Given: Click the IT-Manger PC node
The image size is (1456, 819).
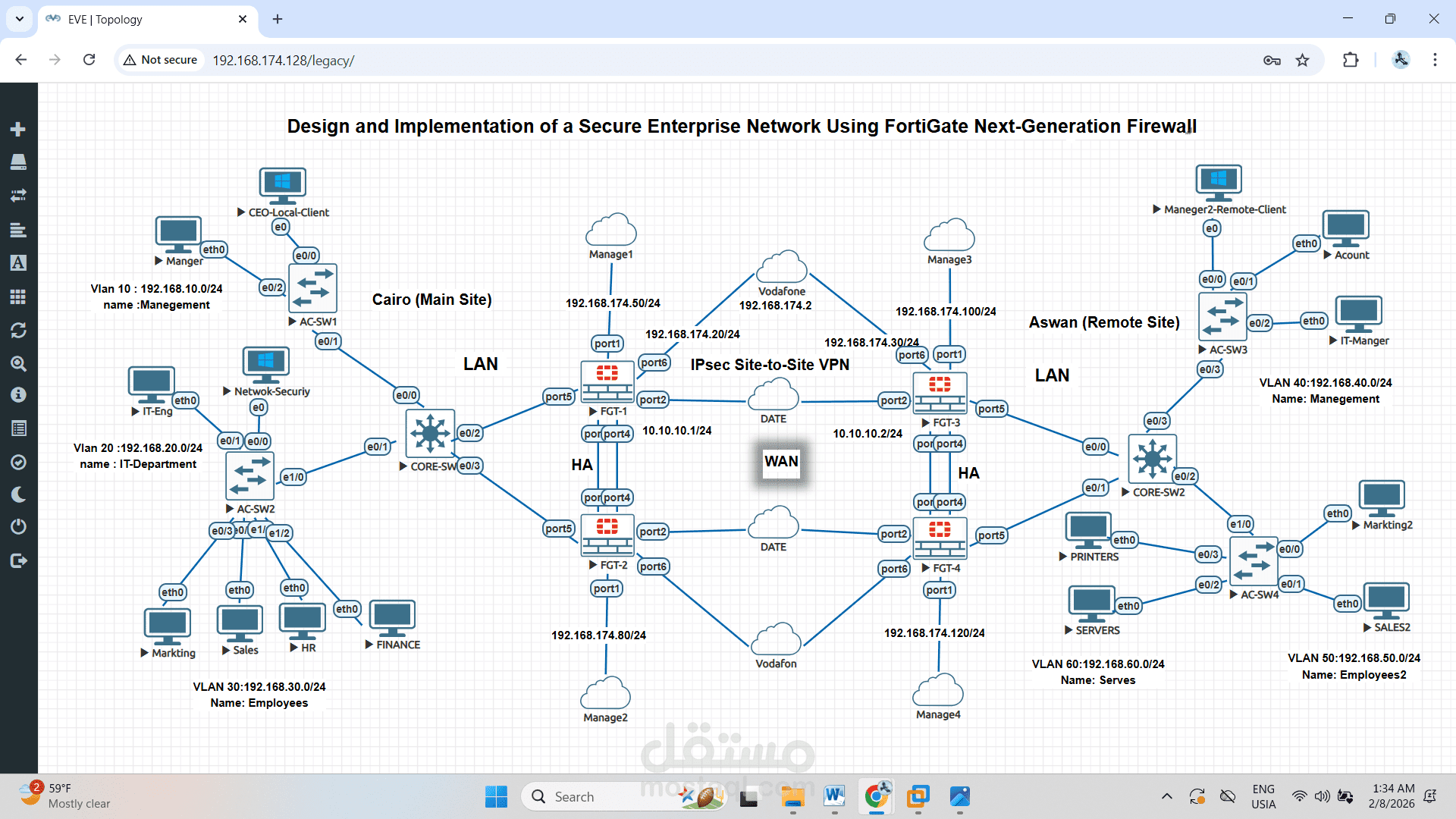Looking at the screenshot, I should [1359, 315].
